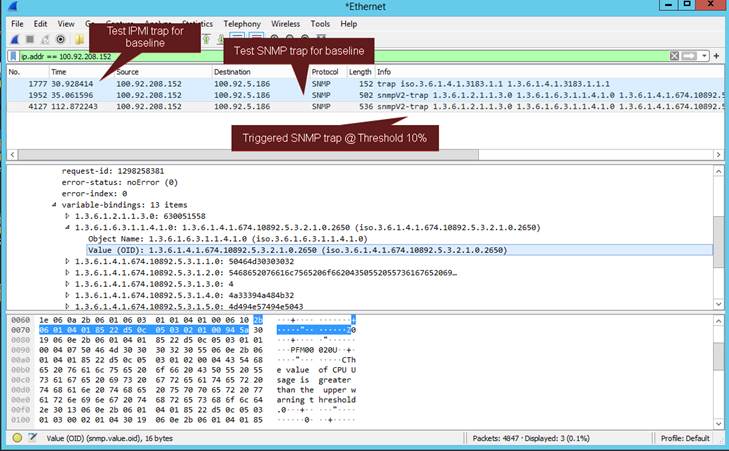Restart the current capture
The height and width of the screenshot is (451, 729).
coord(45,40)
